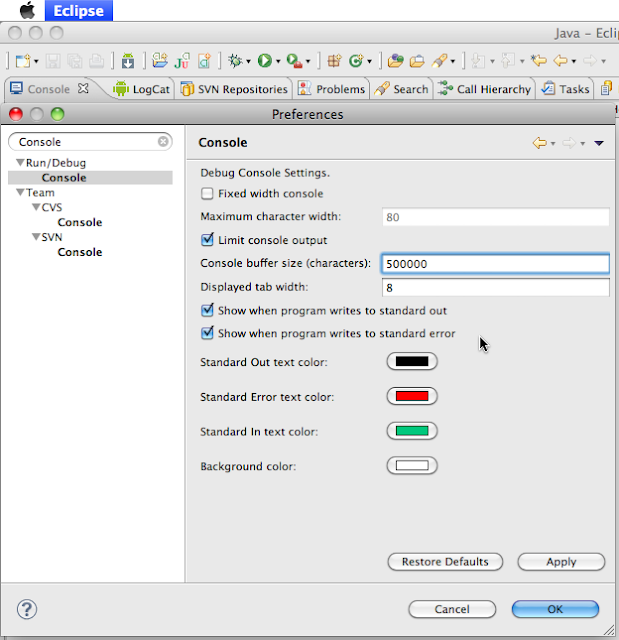
Task: Collapse the CVS tree node
Action: (36, 207)
